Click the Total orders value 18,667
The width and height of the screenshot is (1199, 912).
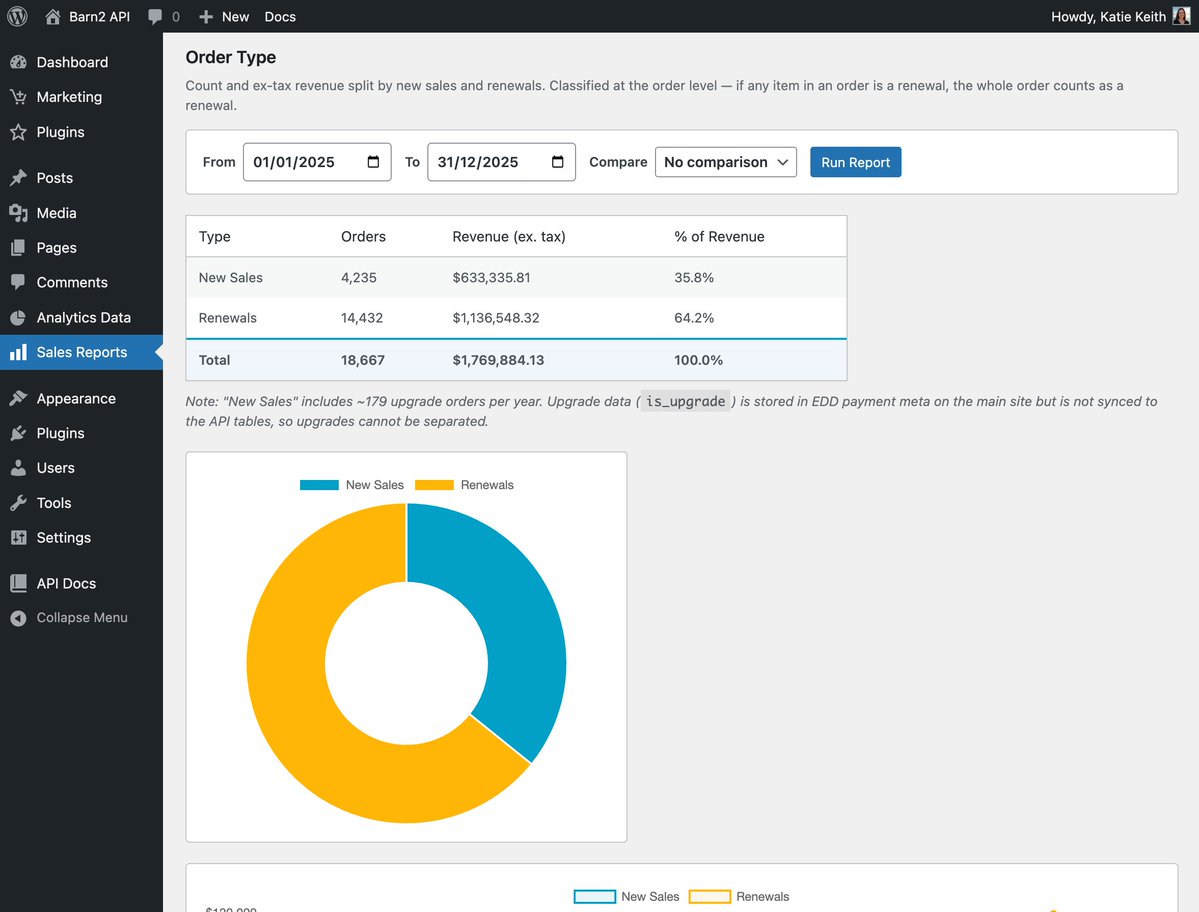(362, 360)
